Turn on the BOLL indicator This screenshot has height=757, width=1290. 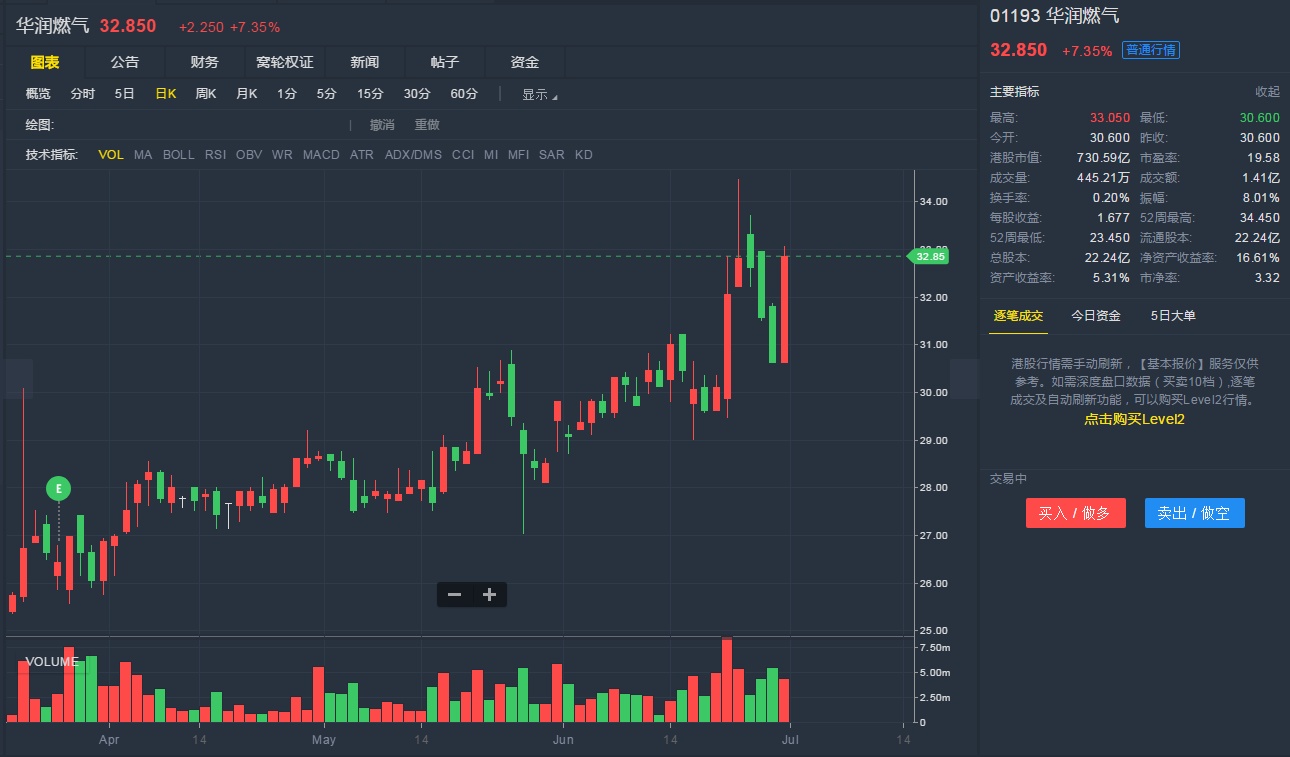178,155
